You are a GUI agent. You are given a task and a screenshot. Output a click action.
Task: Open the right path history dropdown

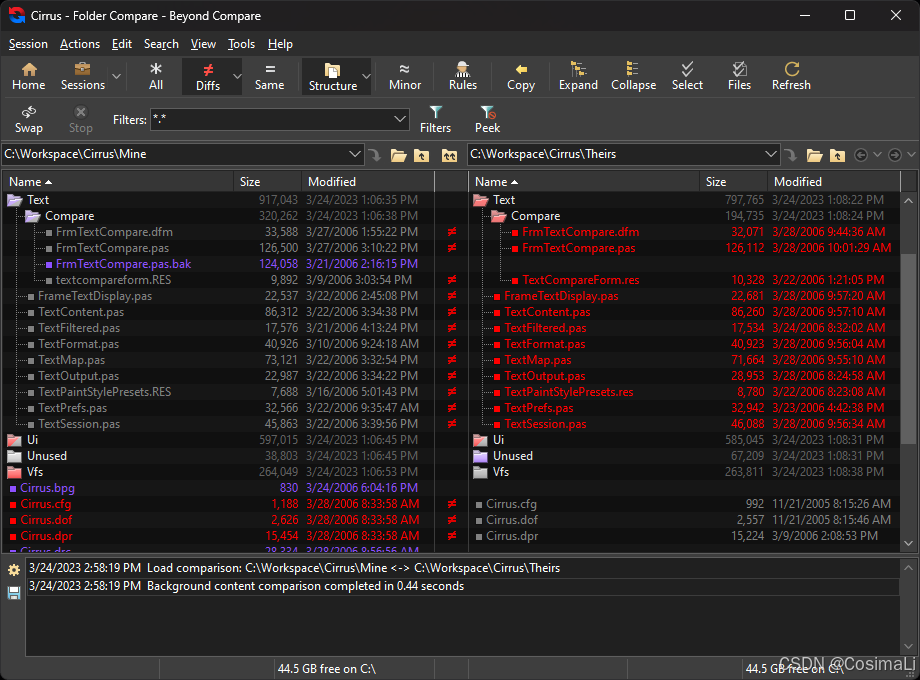coord(770,154)
